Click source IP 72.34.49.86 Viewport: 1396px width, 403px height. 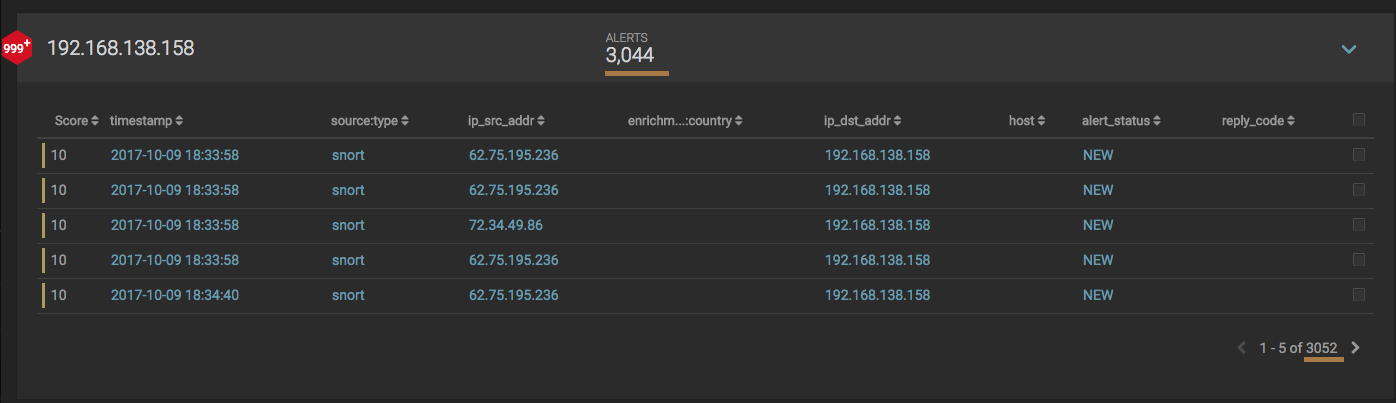click(x=506, y=225)
